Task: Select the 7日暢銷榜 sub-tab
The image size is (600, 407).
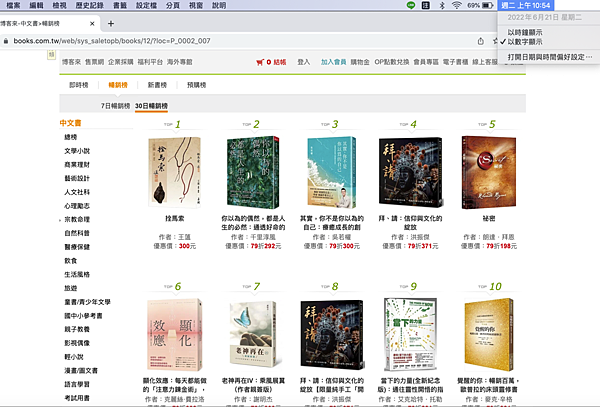Action: coord(115,106)
